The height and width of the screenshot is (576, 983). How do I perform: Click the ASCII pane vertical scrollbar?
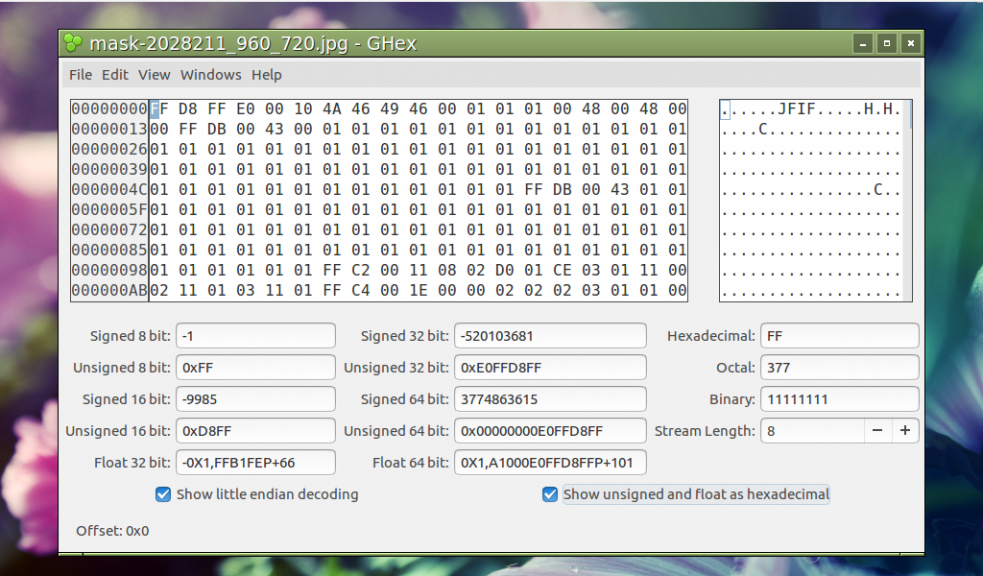[x=908, y=201]
